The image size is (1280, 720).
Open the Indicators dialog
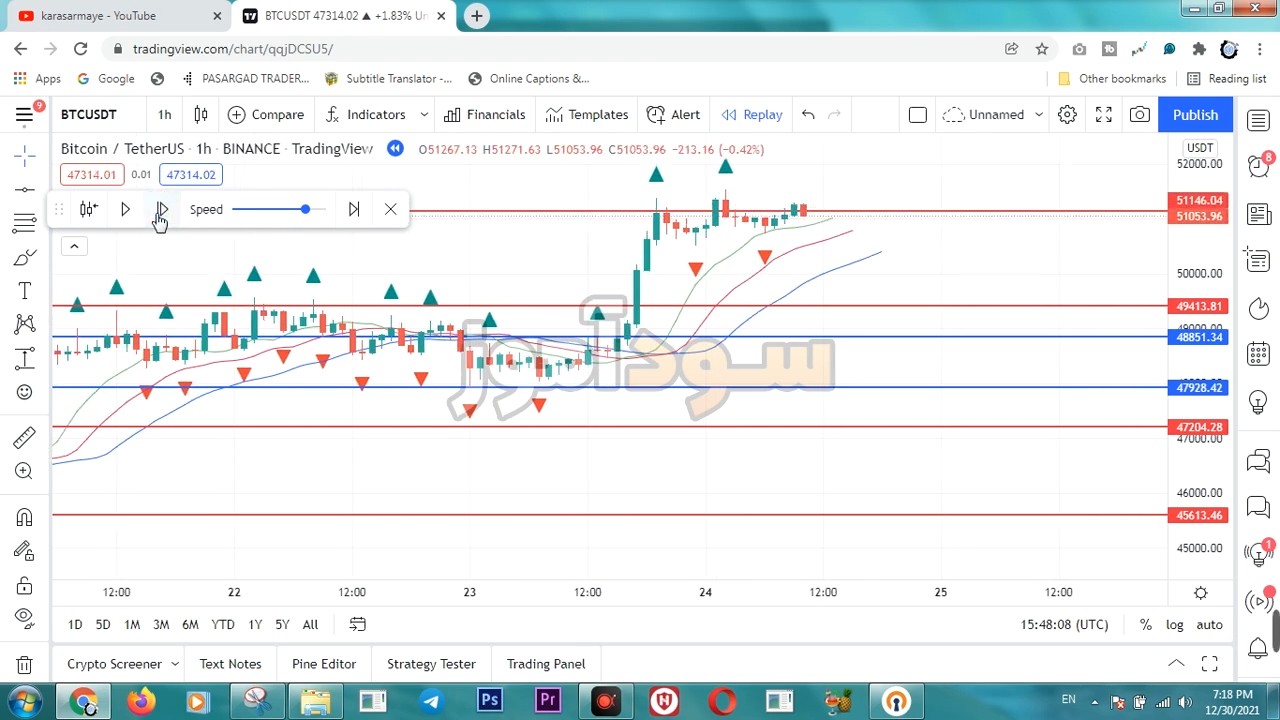tap(365, 115)
